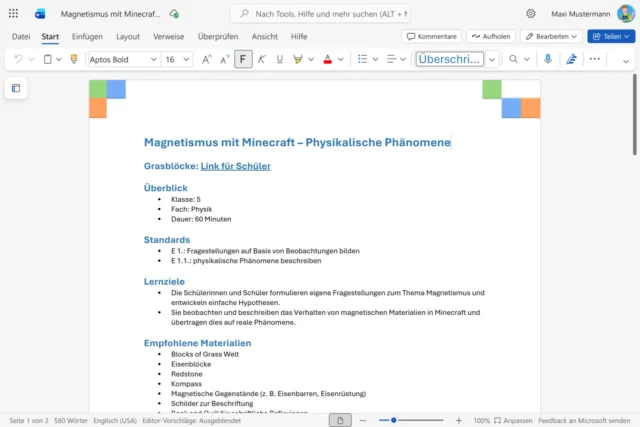Open the search options dropdown arrow
640x427 pixels.
coord(527,60)
